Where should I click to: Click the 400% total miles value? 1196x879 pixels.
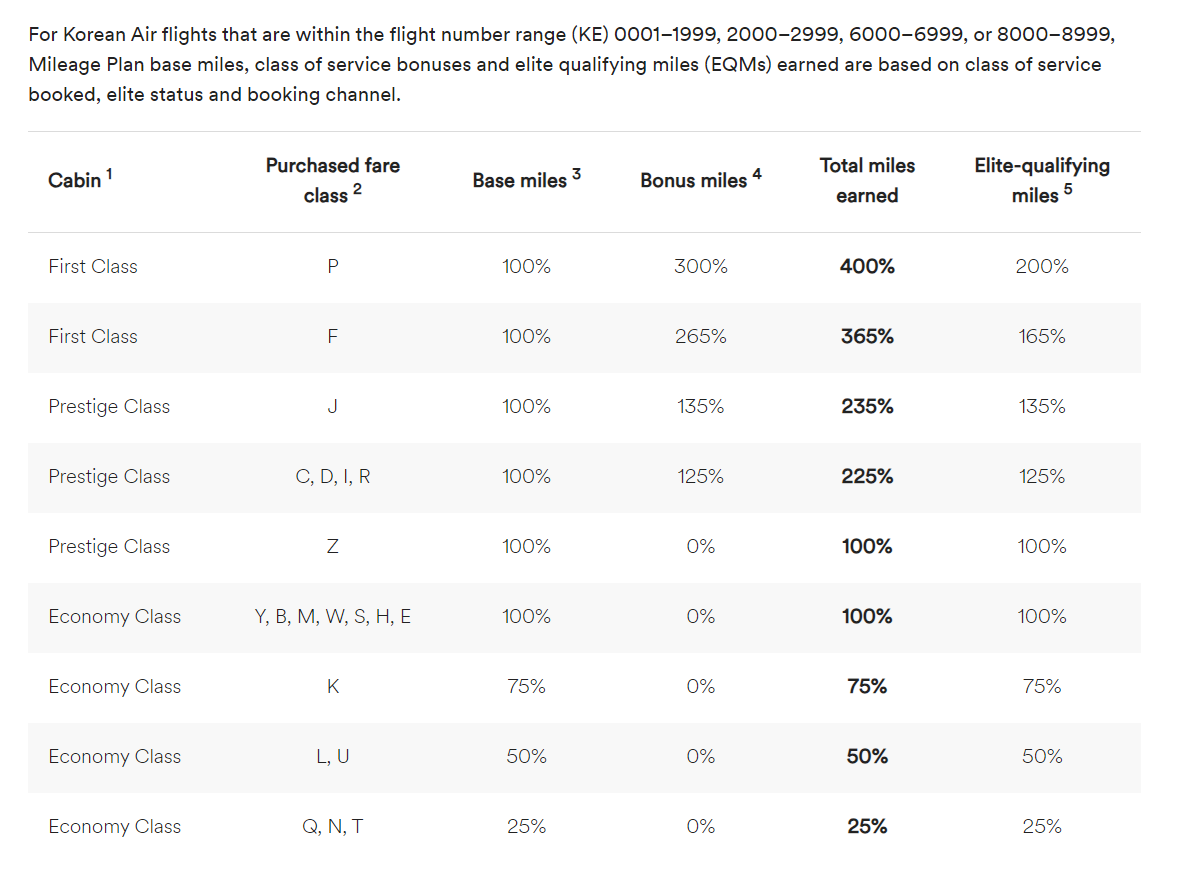[x=867, y=267]
